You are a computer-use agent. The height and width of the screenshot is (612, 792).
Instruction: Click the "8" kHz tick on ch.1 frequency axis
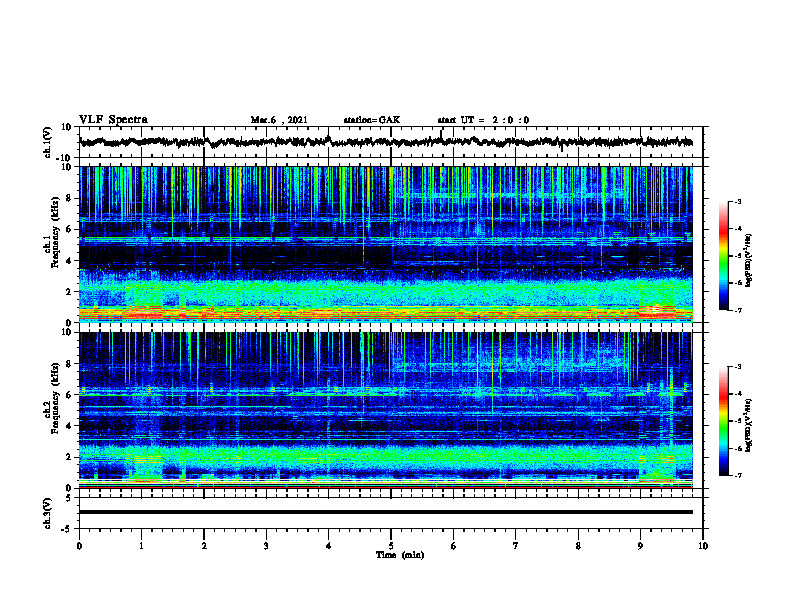point(69,198)
